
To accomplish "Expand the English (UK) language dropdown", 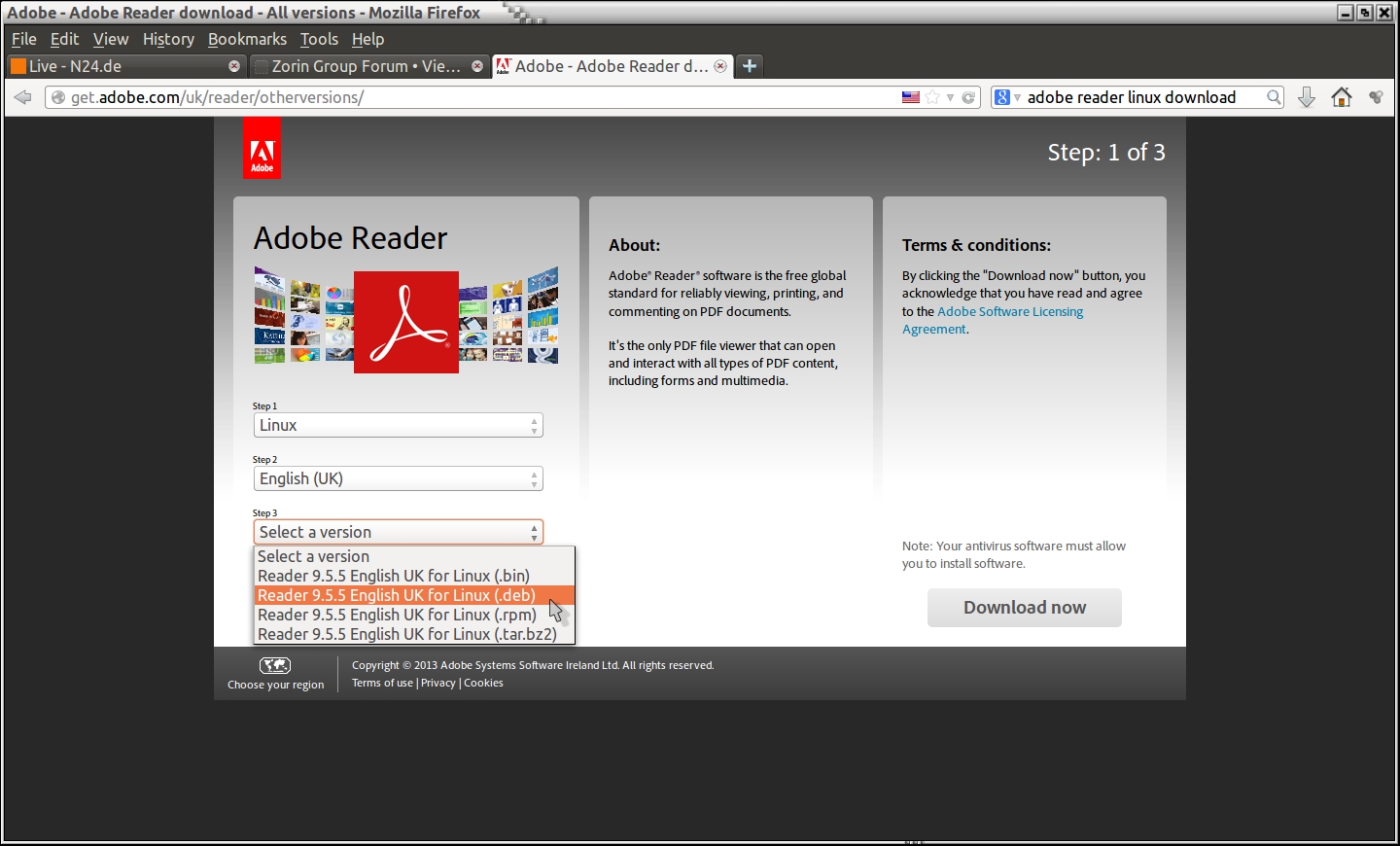I will (398, 479).
